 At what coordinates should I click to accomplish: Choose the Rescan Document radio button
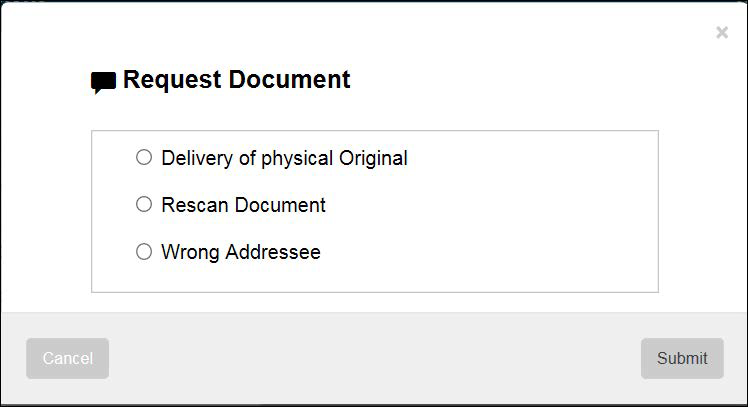pos(144,204)
